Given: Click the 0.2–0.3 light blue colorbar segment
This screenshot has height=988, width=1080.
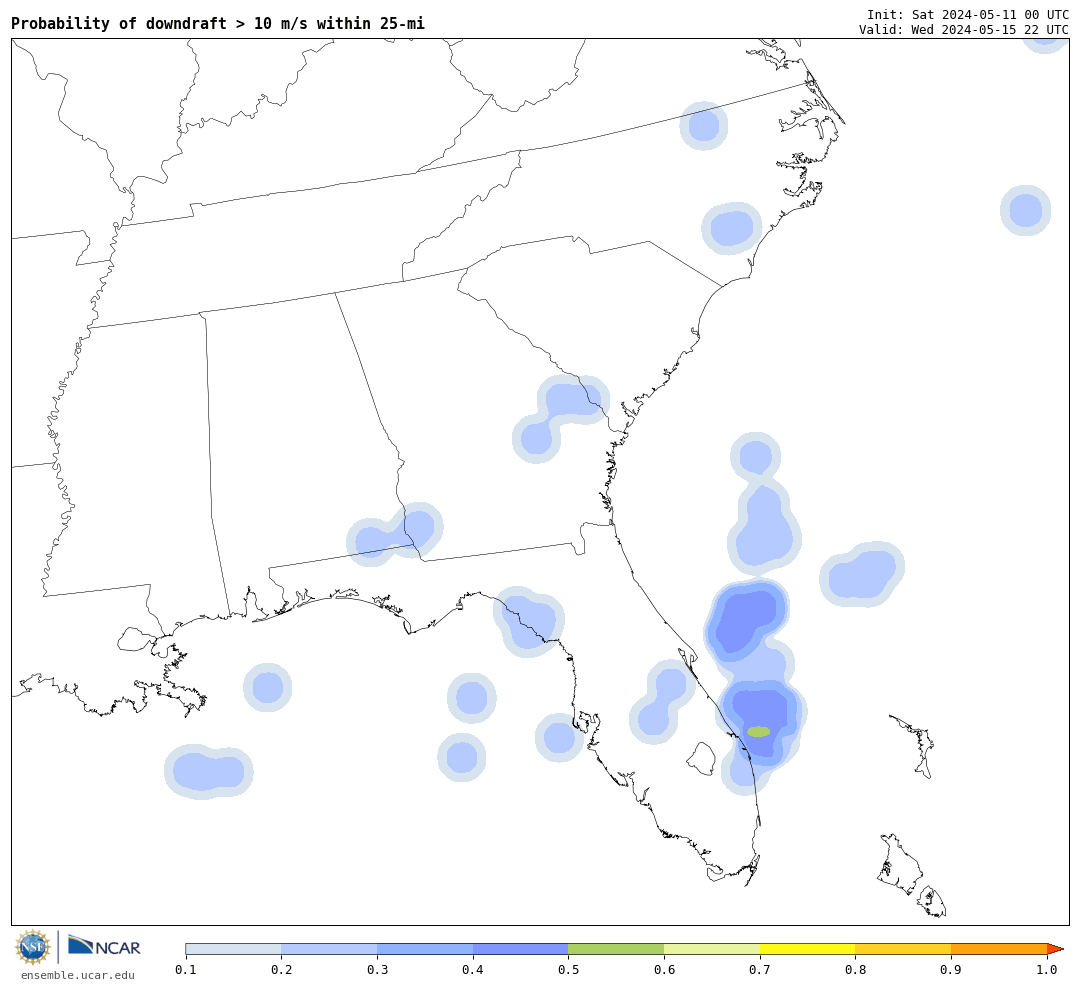Looking at the screenshot, I should 329,949.
